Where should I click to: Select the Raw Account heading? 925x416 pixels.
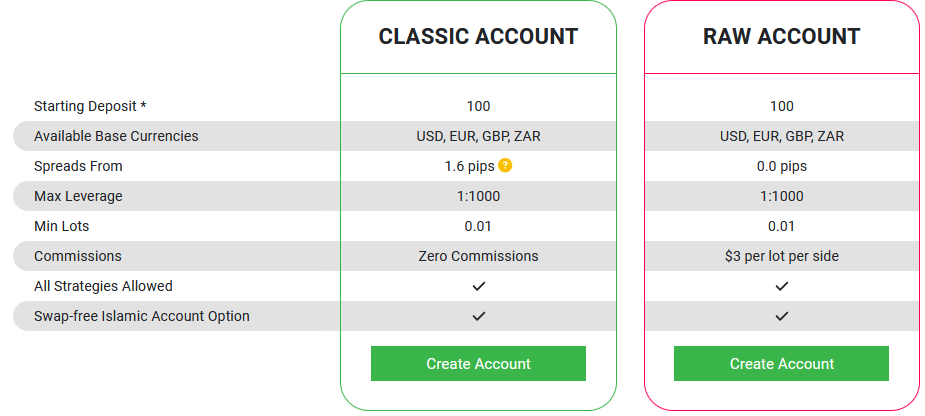pos(781,37)
